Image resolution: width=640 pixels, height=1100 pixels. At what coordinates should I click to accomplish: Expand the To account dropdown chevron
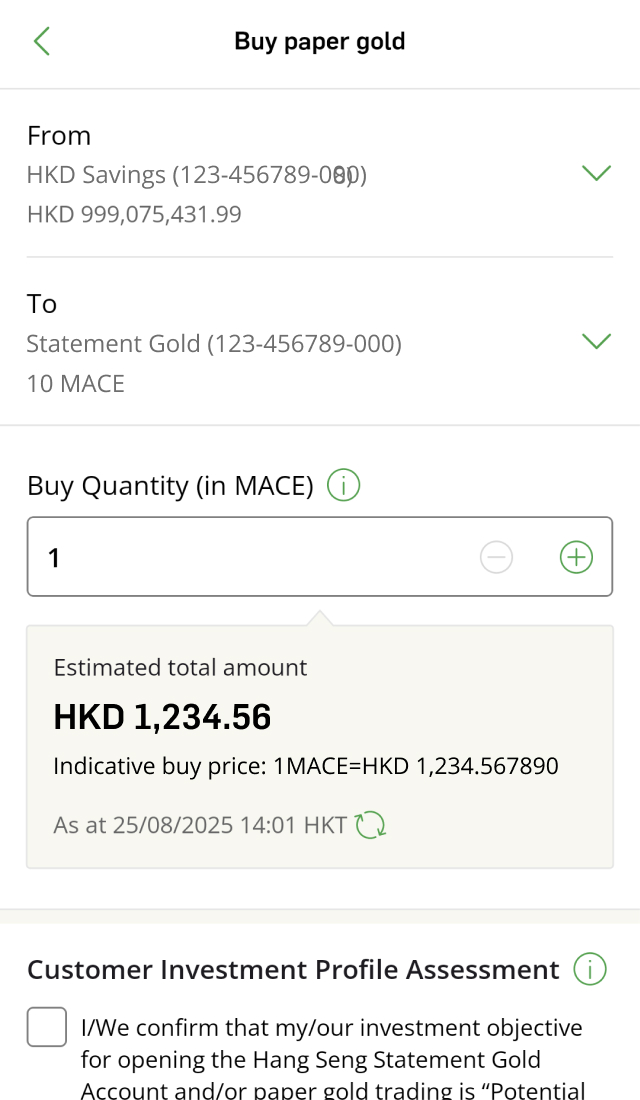pyautogui.click(x=596, y=342)
